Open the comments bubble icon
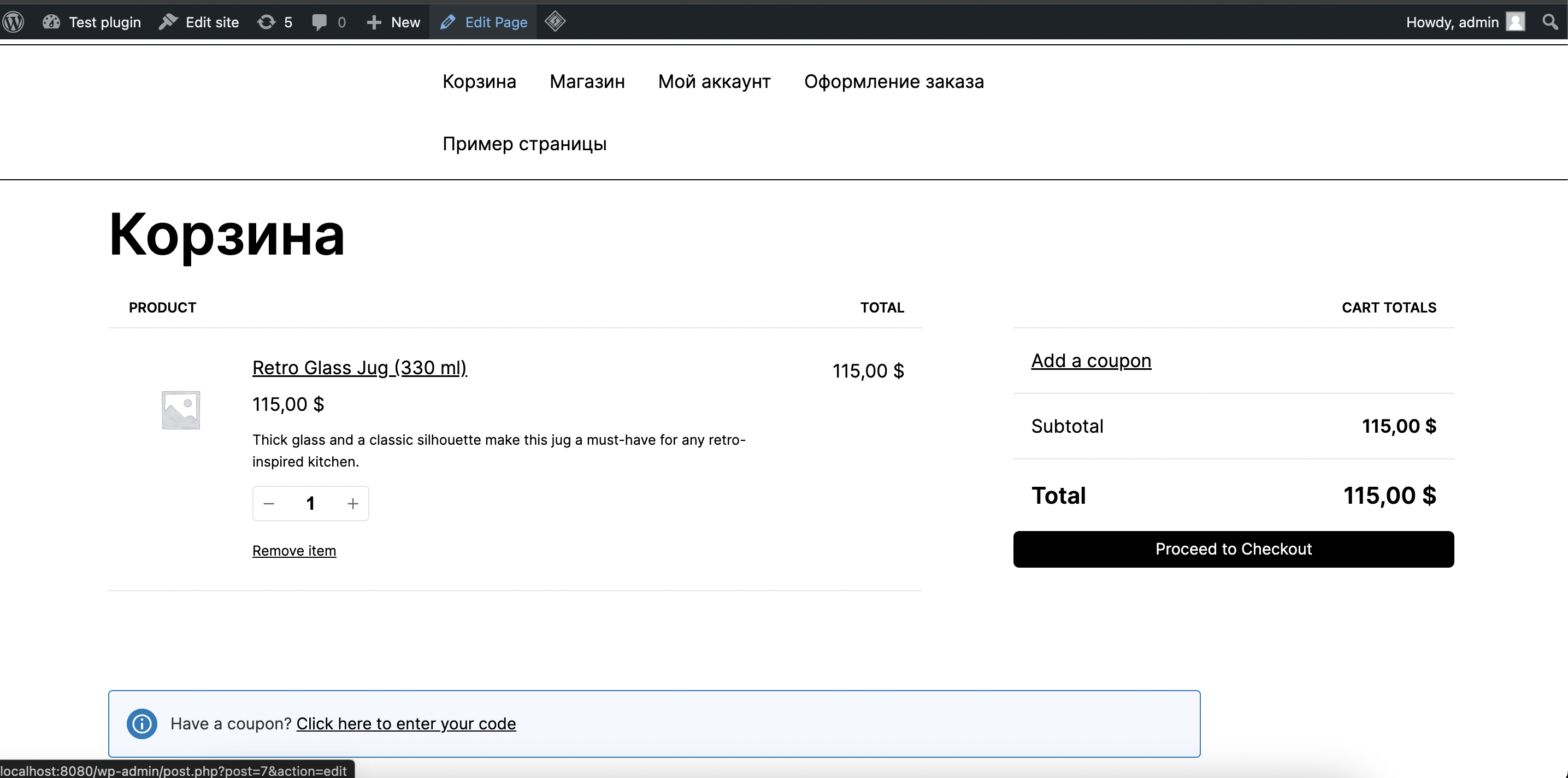1568x778 pixels. (x=319, y=22)
